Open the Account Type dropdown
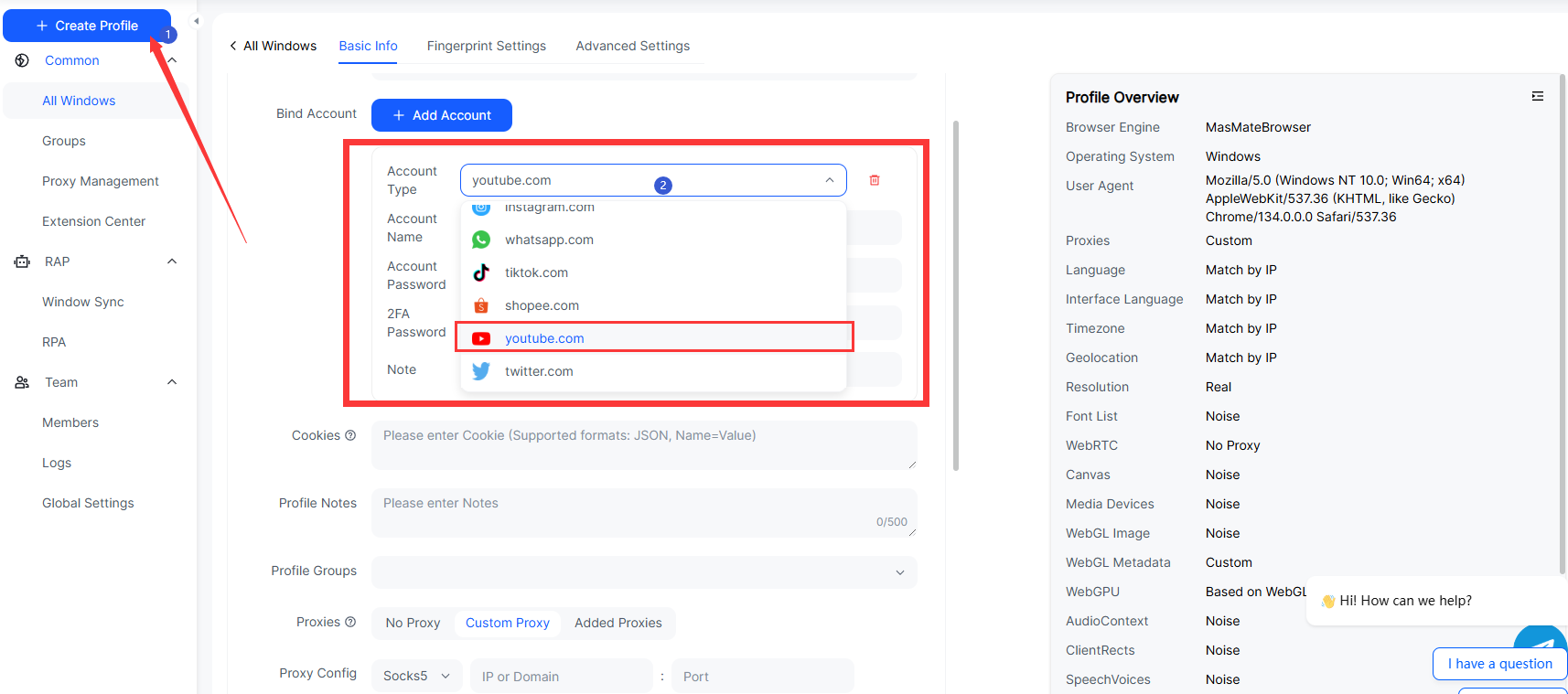1568x694 pixels. [652, 180]
